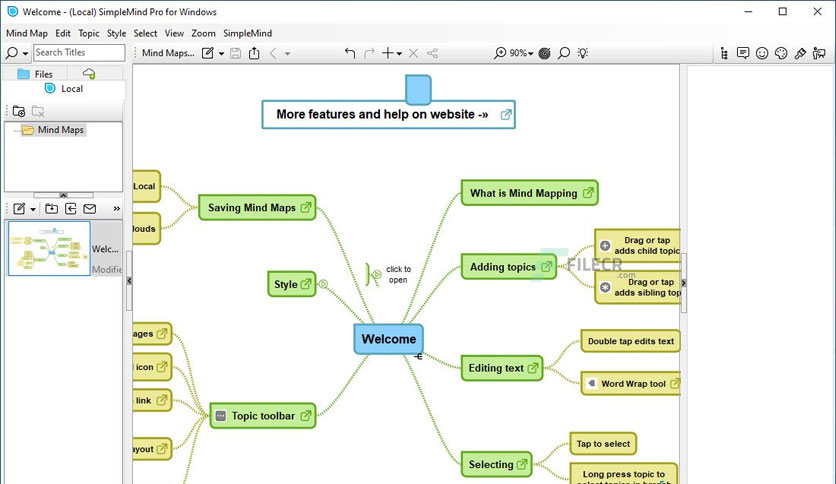Open the note comment icon
Screen dimensions: 836x484
point(743,53)
